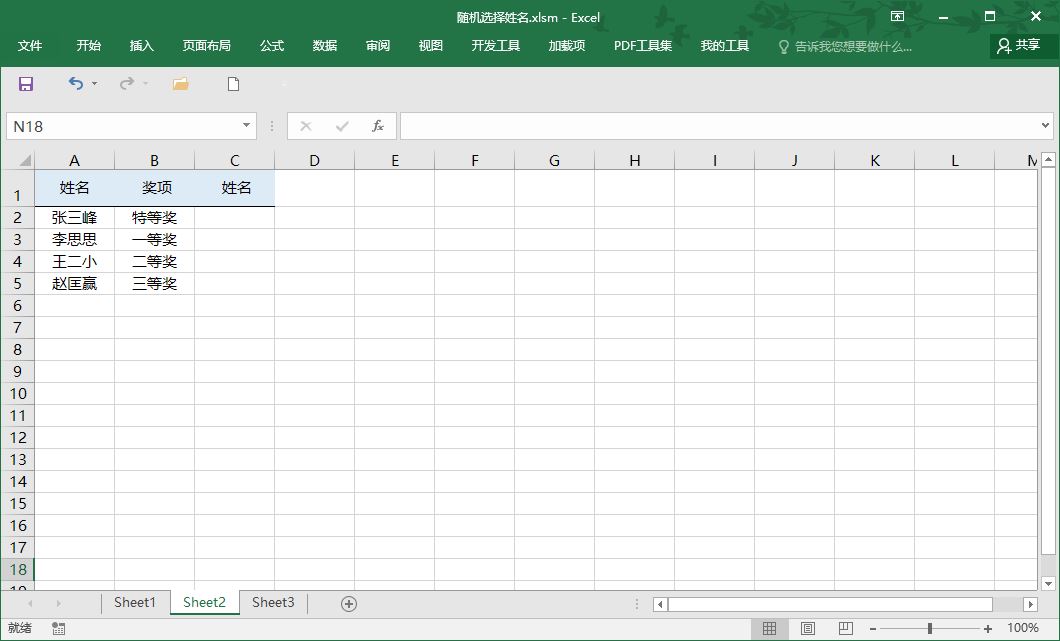This screenshot has width=1060, height=641.
Task: Open the Insert Function fx dialog
Action: click(378, 126)
